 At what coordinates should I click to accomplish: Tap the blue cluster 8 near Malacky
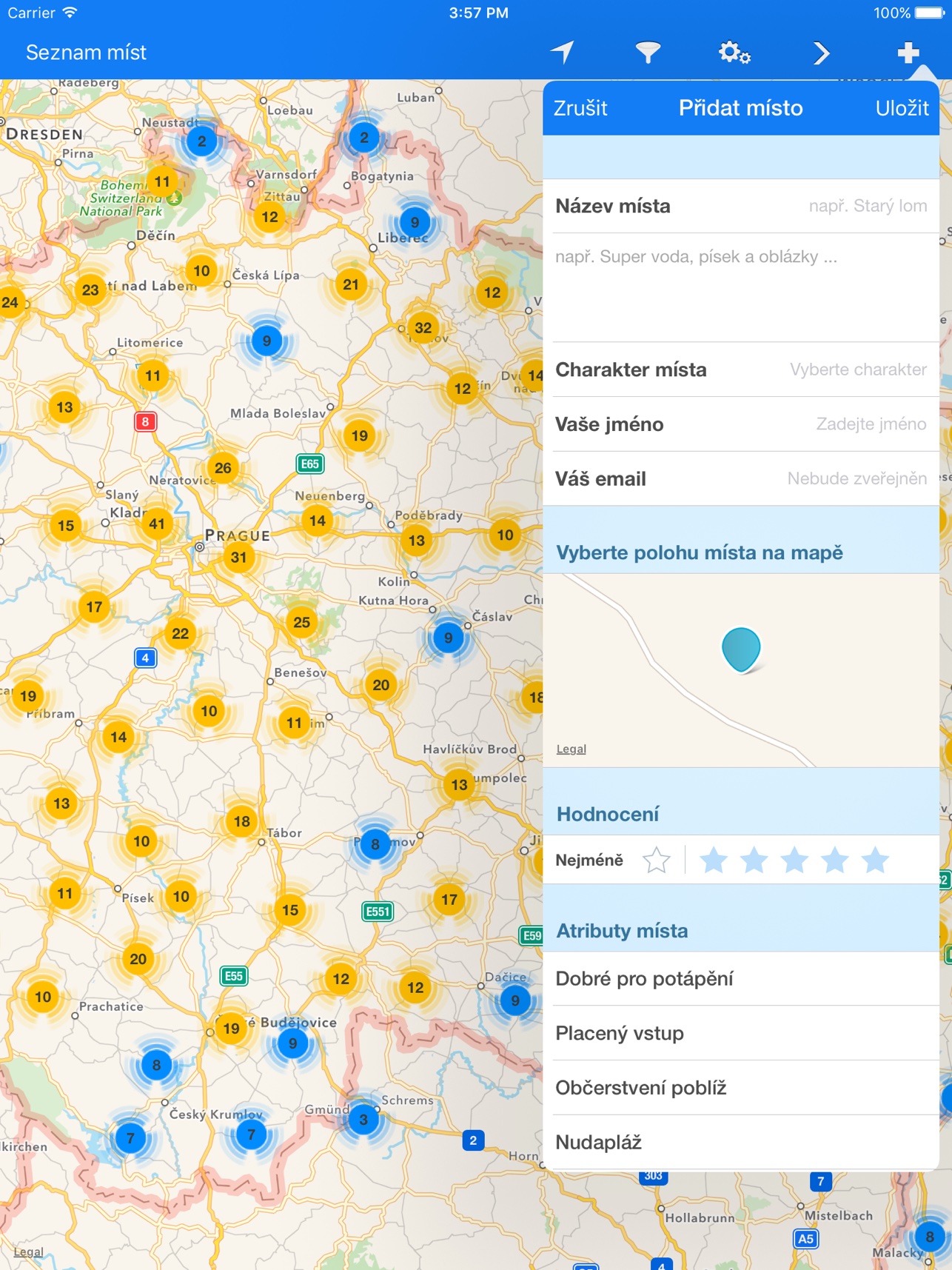(930, 1237)
